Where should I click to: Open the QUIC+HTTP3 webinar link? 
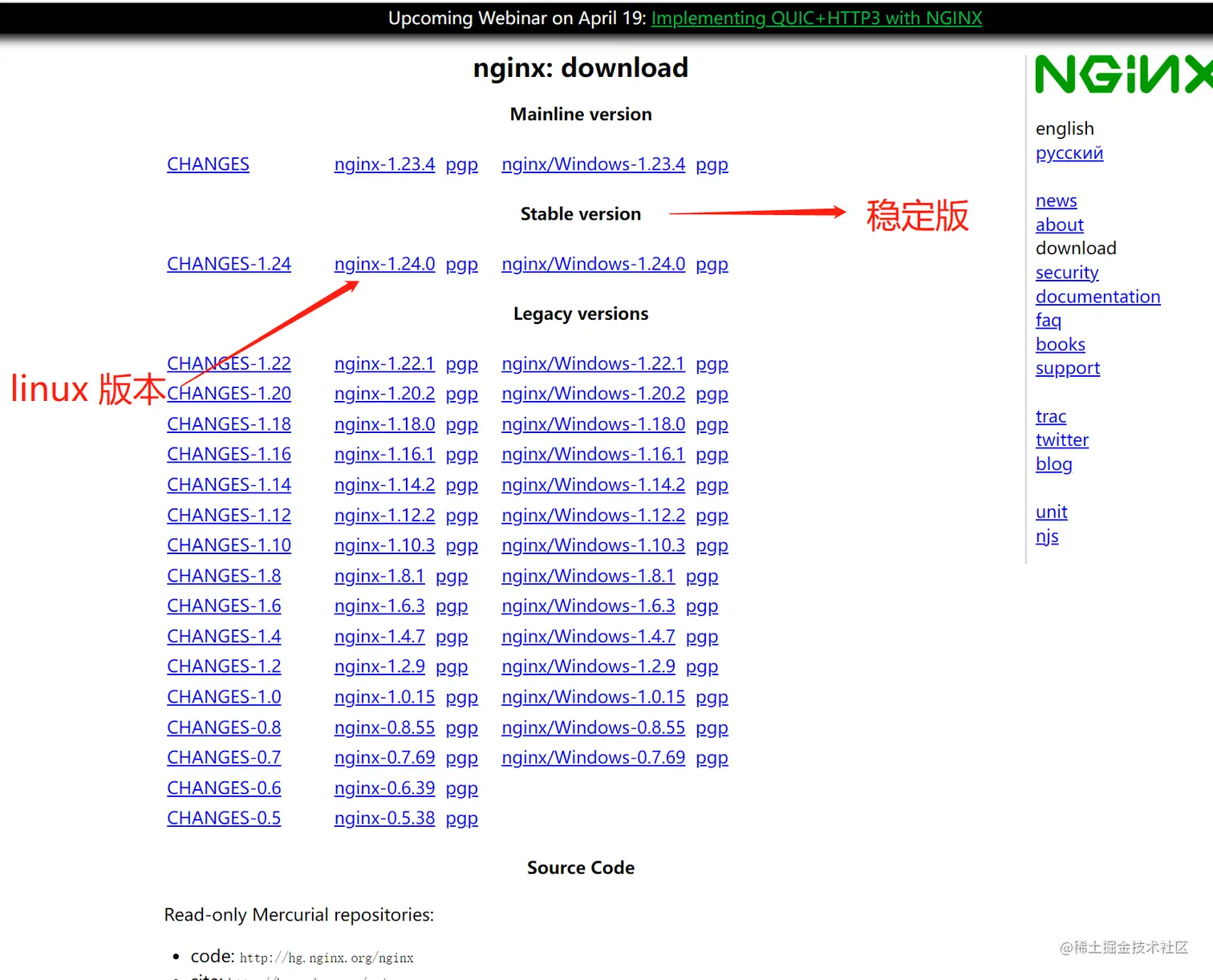pos(817,18)
